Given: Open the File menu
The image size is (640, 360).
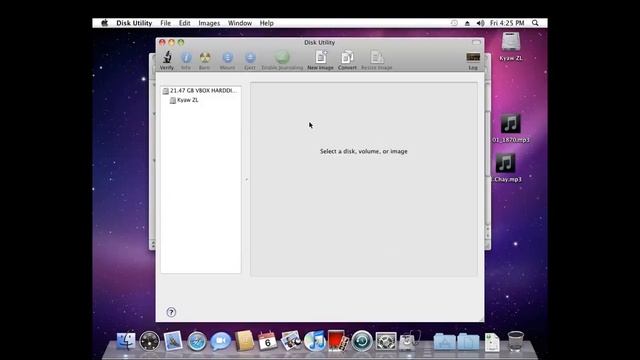Looking at the screenshot, I should point(165,23).
